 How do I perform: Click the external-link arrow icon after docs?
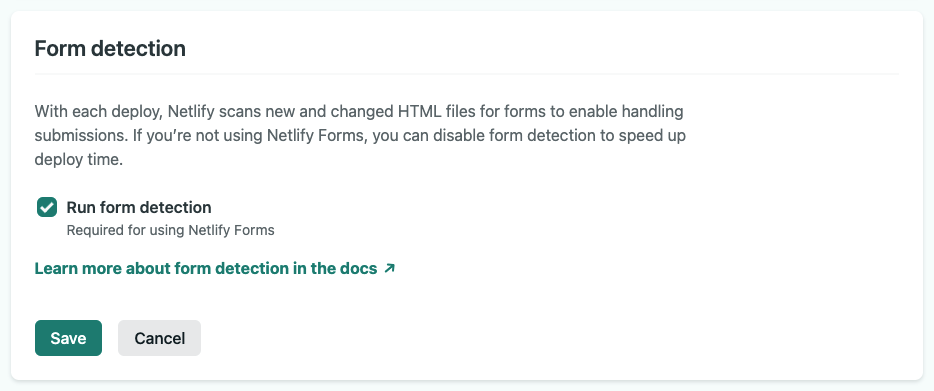coord(390,268)
